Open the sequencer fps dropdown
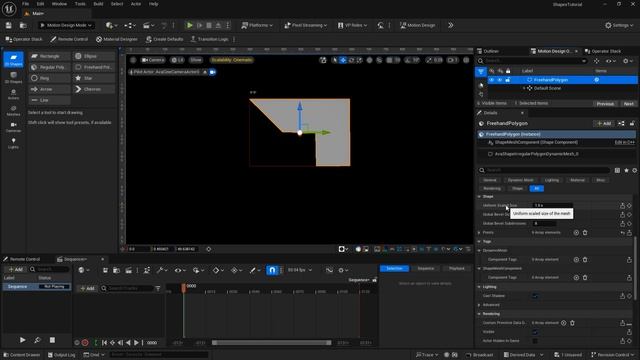The image size is (640, 360). (300, 270)
